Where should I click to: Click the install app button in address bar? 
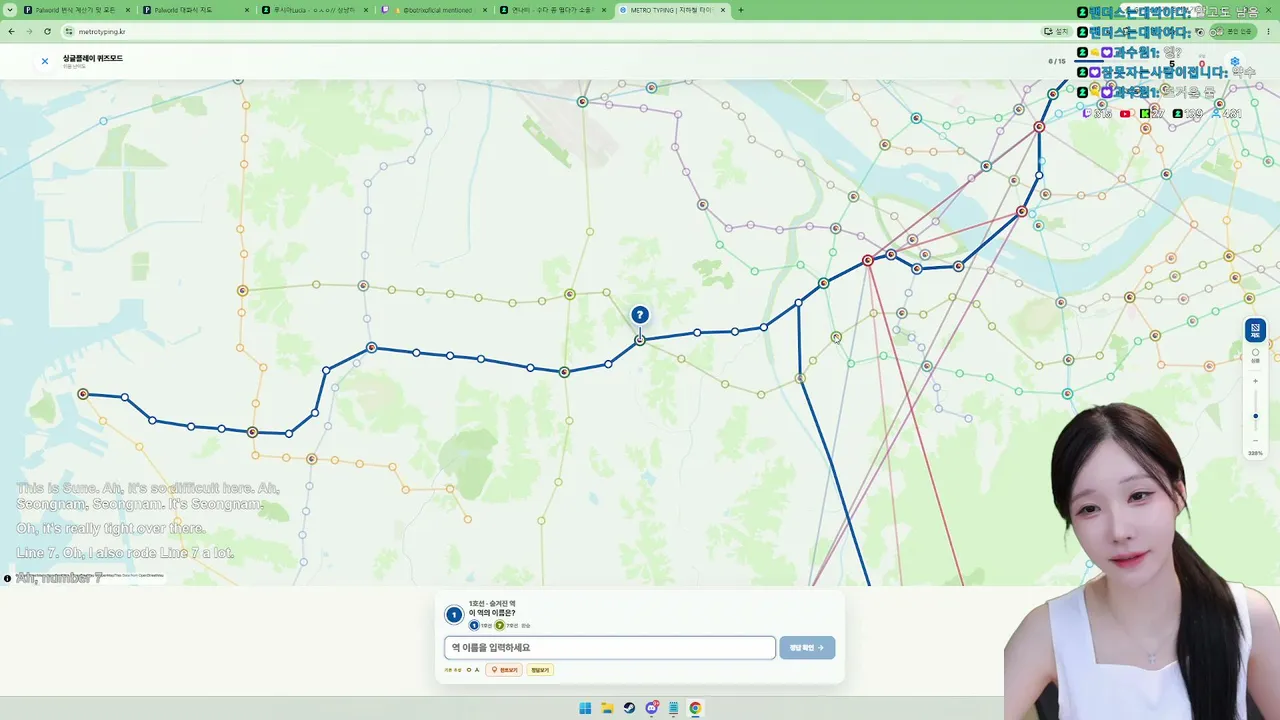click(1057, 31)
